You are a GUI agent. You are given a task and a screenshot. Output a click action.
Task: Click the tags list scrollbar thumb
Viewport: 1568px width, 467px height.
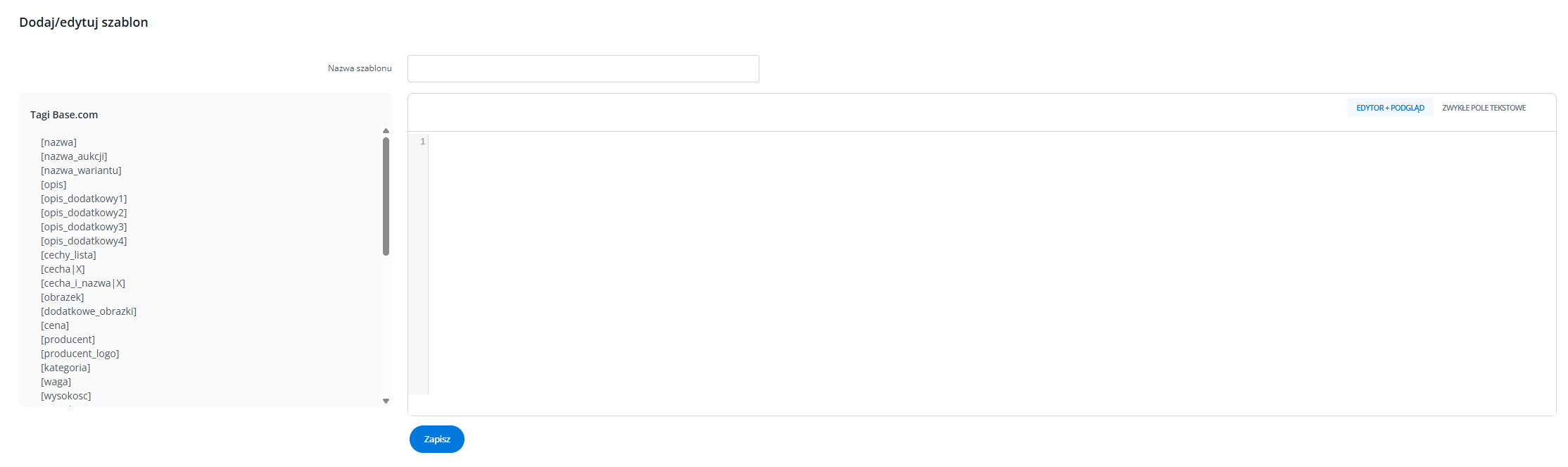coord(386,196)
